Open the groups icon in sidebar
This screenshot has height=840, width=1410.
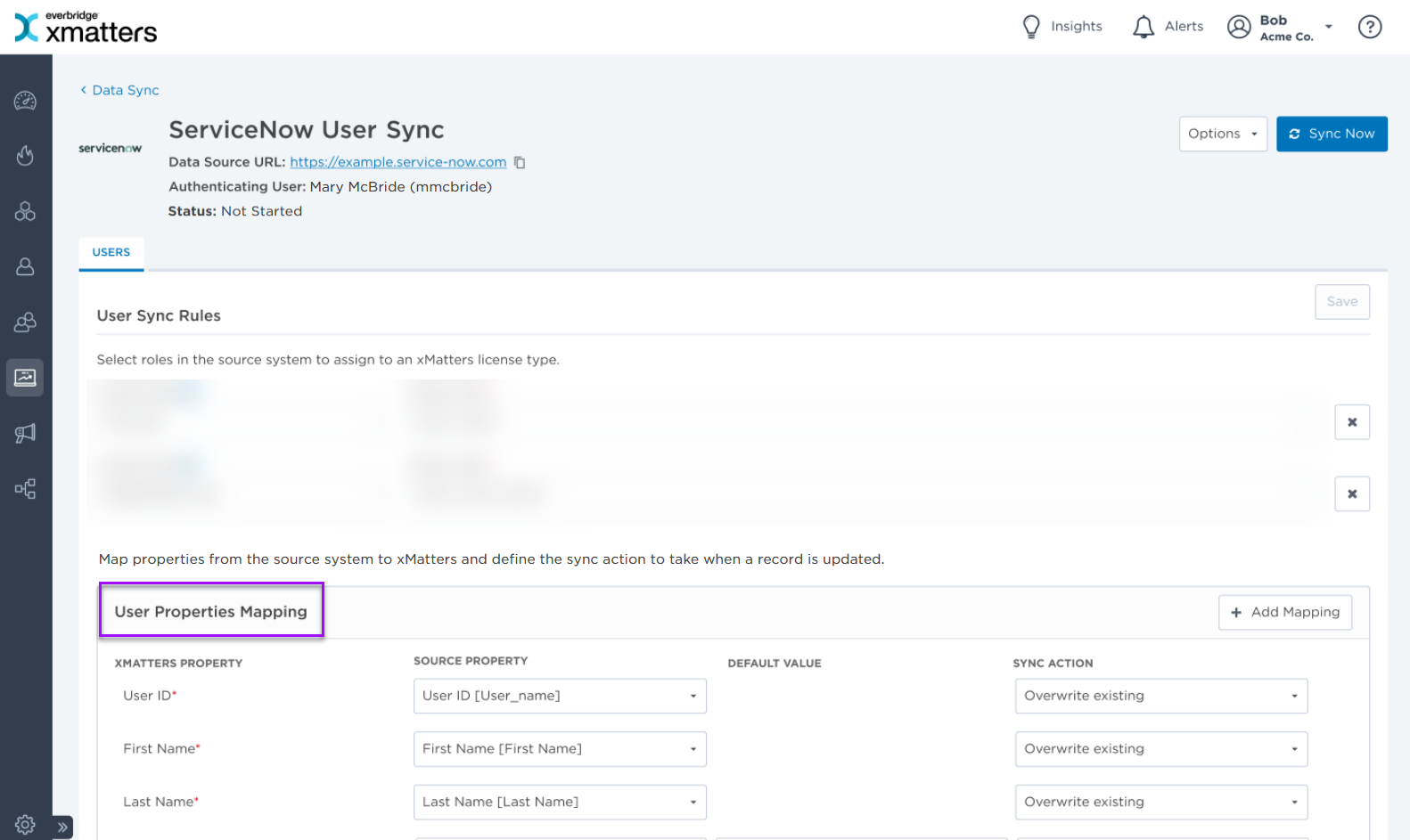(x=25, y=322)
